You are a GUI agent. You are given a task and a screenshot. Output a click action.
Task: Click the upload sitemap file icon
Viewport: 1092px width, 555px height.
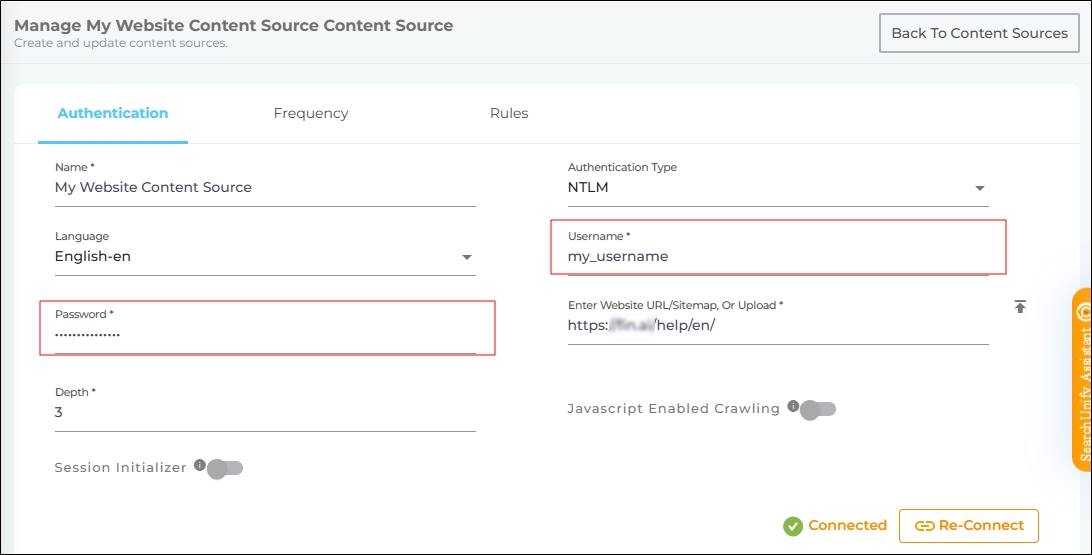pyautogui.click(x=1020, y=307)
